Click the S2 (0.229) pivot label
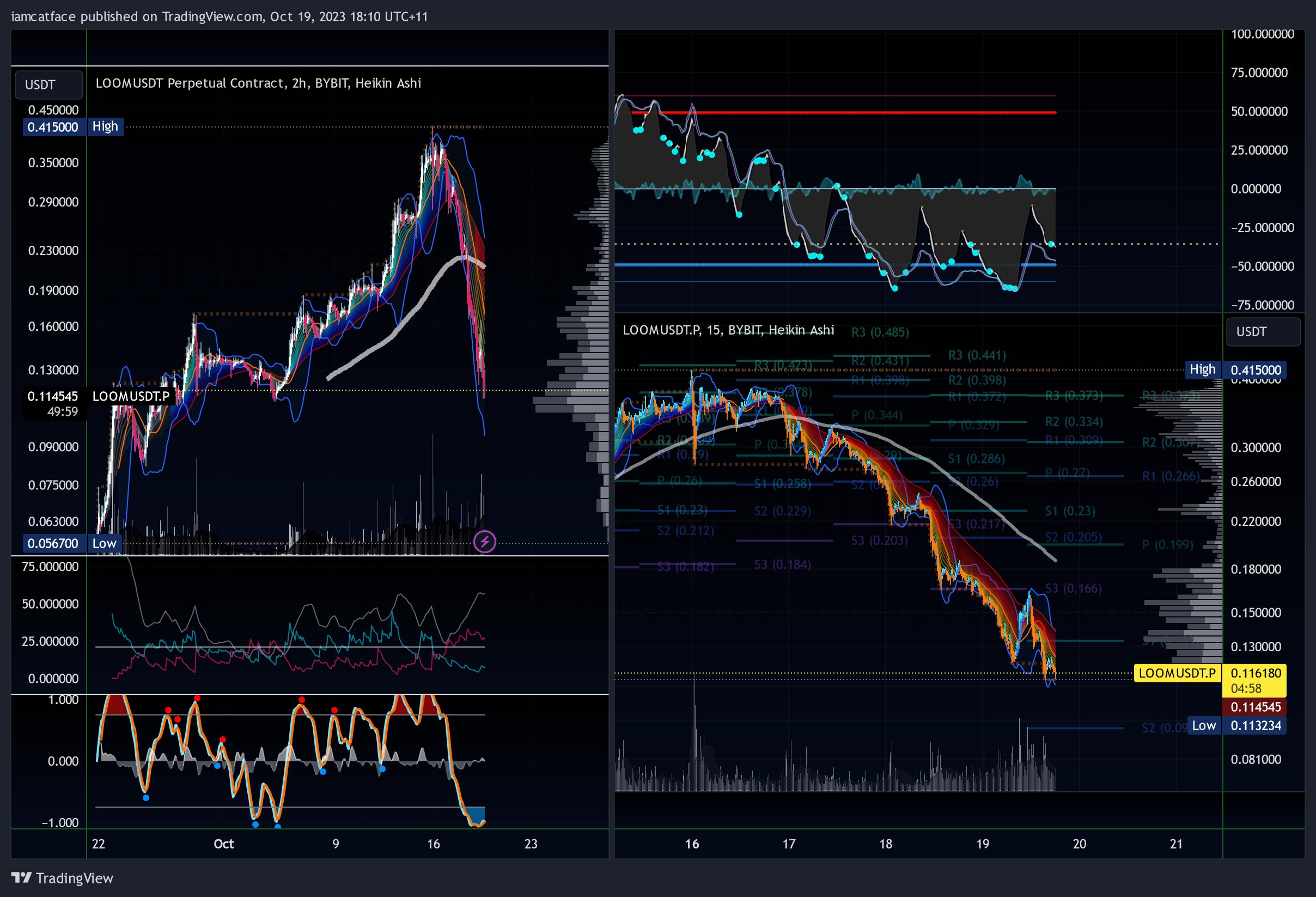This screenshot has height=897, width=1316. click(x=783, y=511)
